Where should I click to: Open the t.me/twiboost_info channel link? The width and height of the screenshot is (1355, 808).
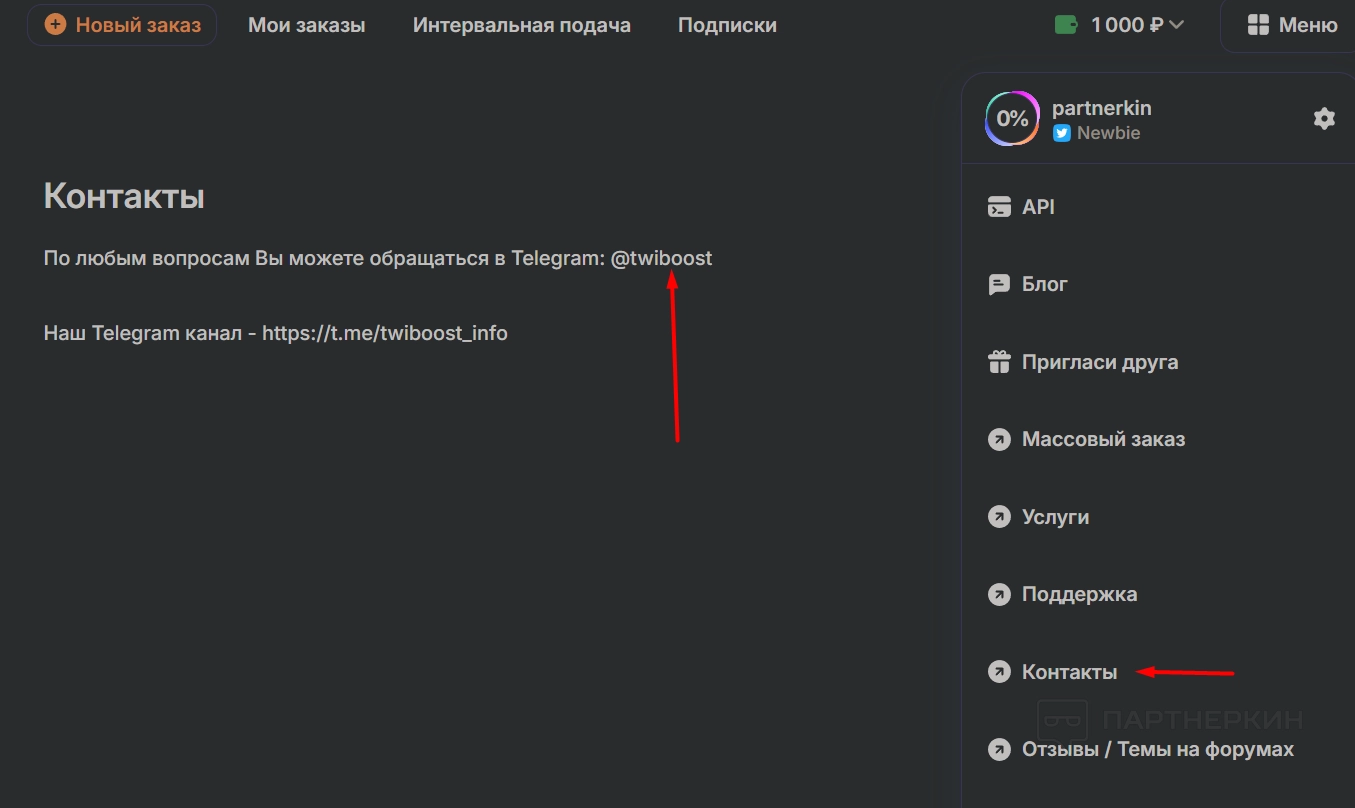pyautogui.click(x=385, y=333)
